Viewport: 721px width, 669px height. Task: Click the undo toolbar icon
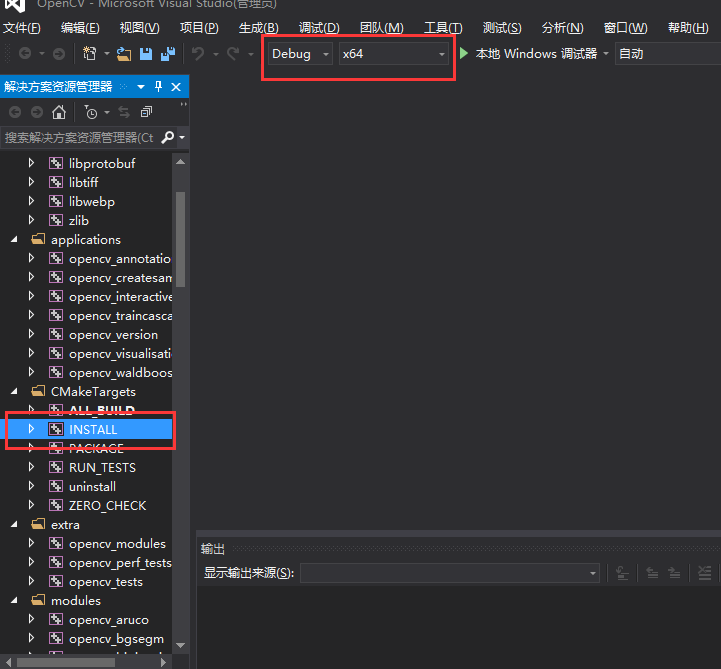point(198,54)
